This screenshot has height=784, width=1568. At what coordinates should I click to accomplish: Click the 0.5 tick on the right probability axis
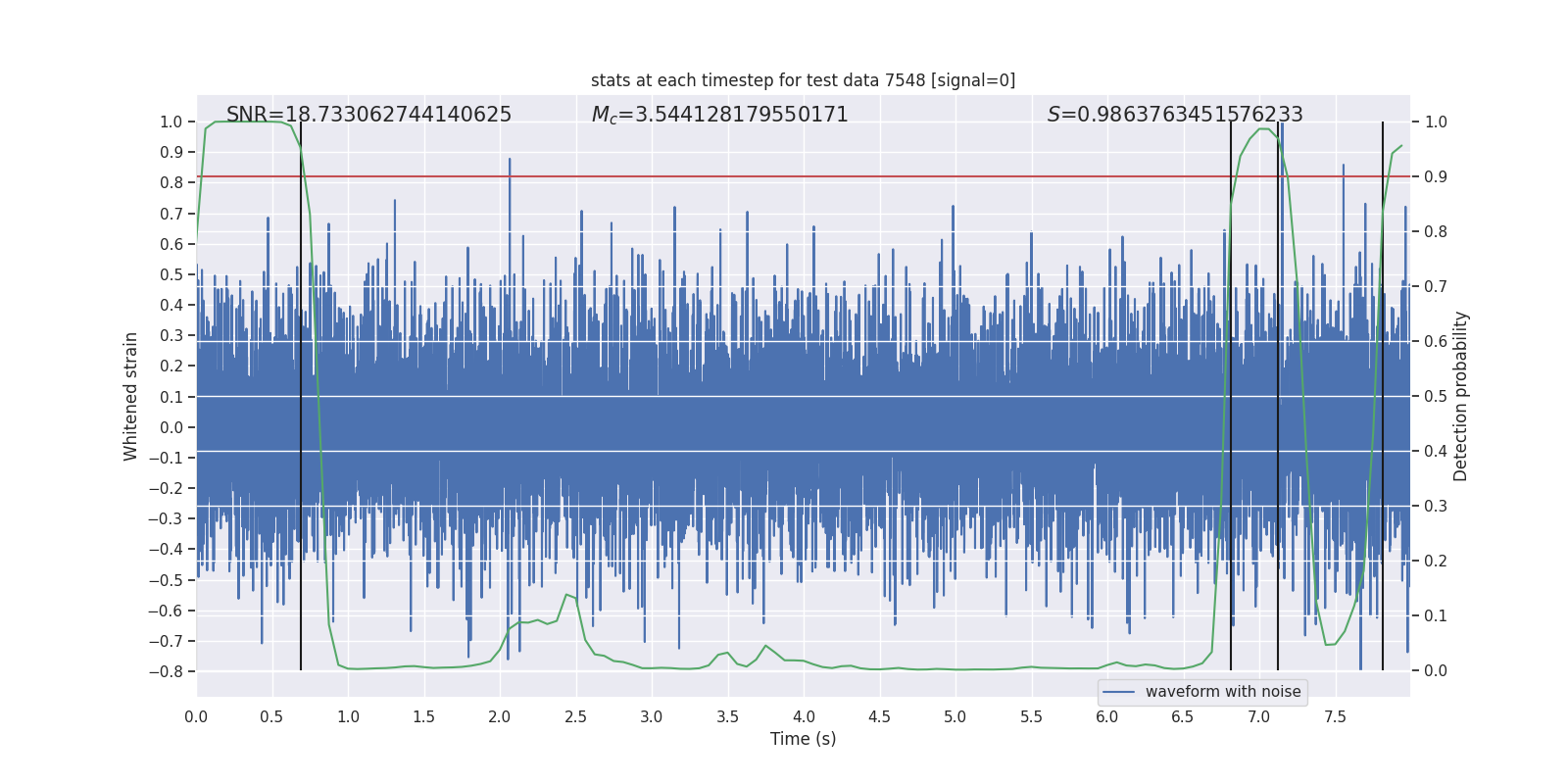[1435, 397]
